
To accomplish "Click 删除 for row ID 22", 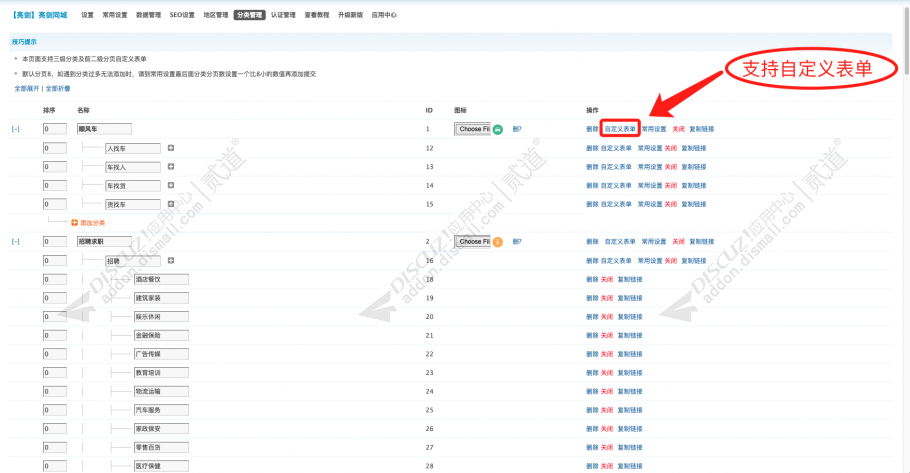I will point(592,354).
